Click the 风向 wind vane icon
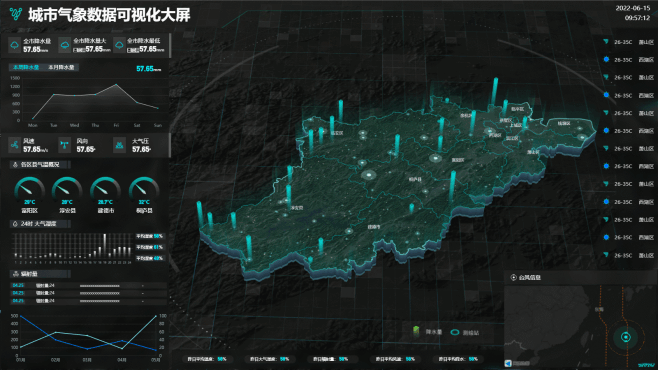Screen dimensions: 658x370 (x=65, y=145)
